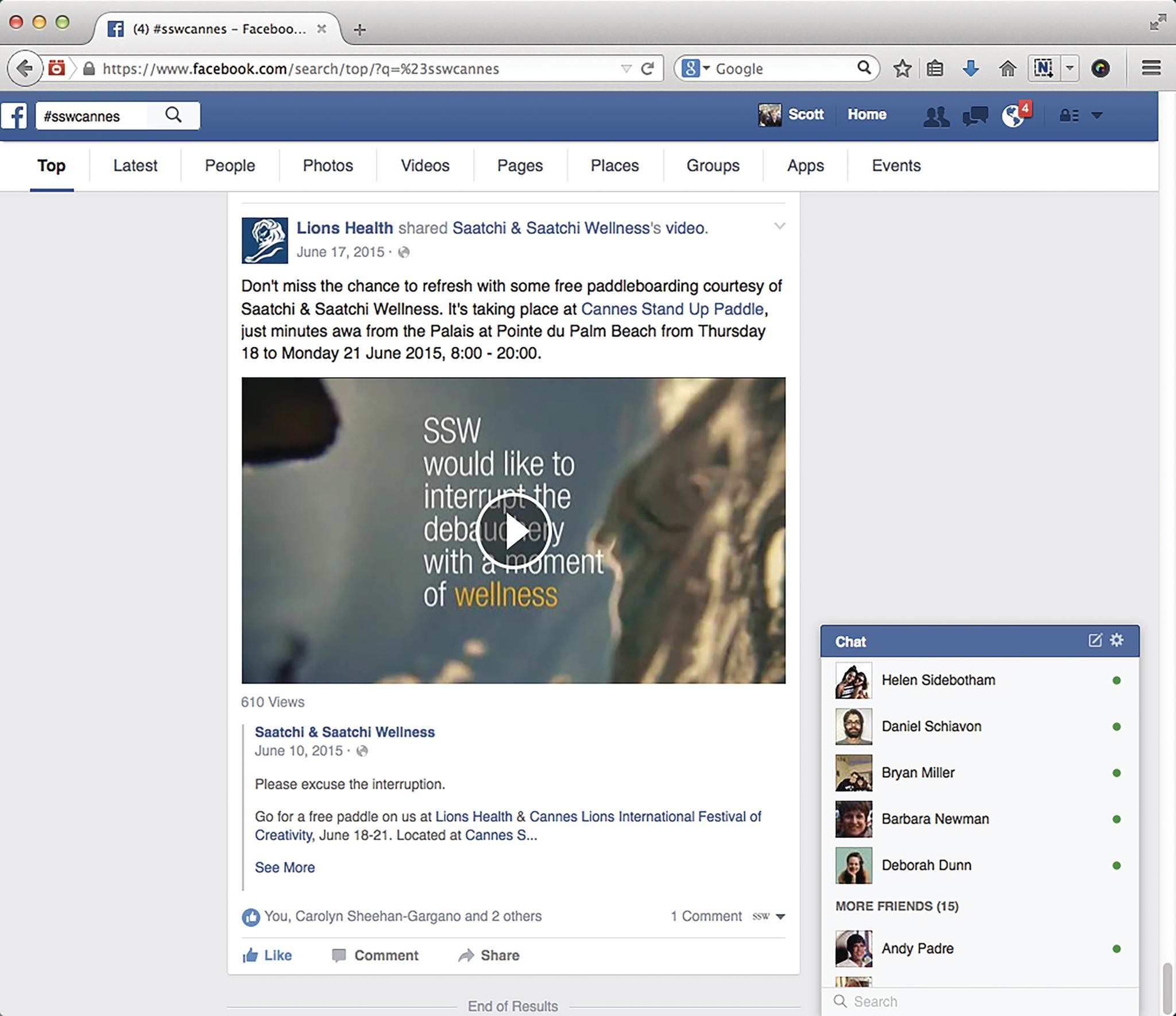Click the Home link in Facebook bar
The width and height of the screenshot is (1176, 1016).
(x=867, y=115)
